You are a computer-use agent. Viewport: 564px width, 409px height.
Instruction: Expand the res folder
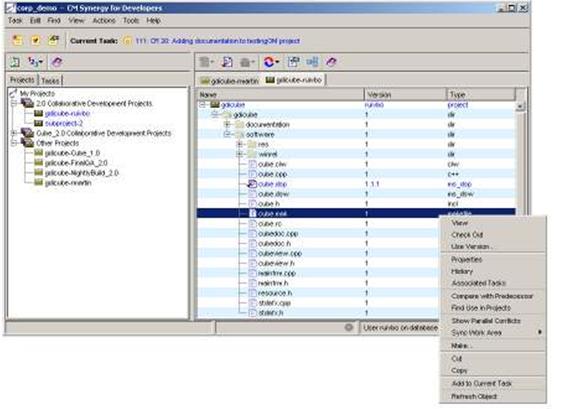click(240, 144)
